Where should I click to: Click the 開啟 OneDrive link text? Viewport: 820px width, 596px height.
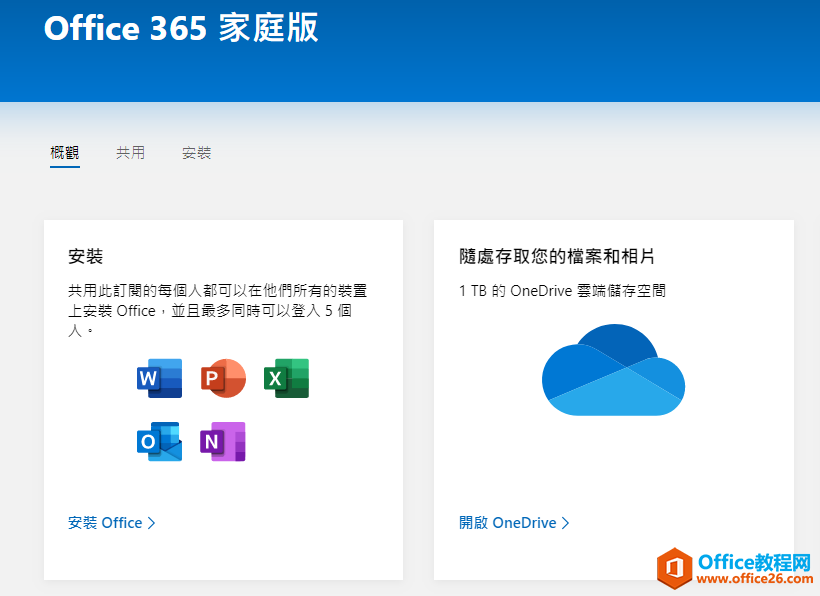pyautogui.click(x=508, y=523)
